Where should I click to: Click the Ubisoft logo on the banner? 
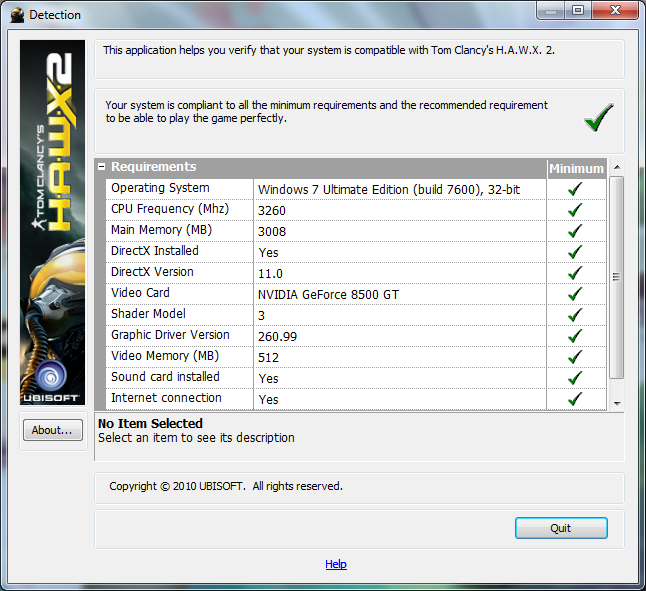pos(51,381)
